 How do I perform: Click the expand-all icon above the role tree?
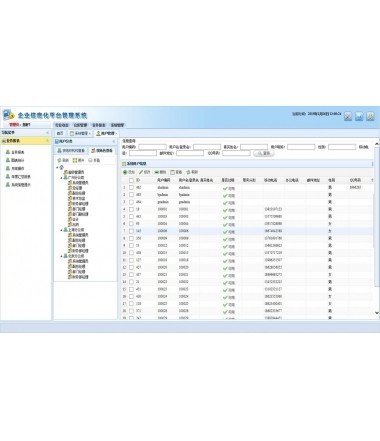point(75,160)
